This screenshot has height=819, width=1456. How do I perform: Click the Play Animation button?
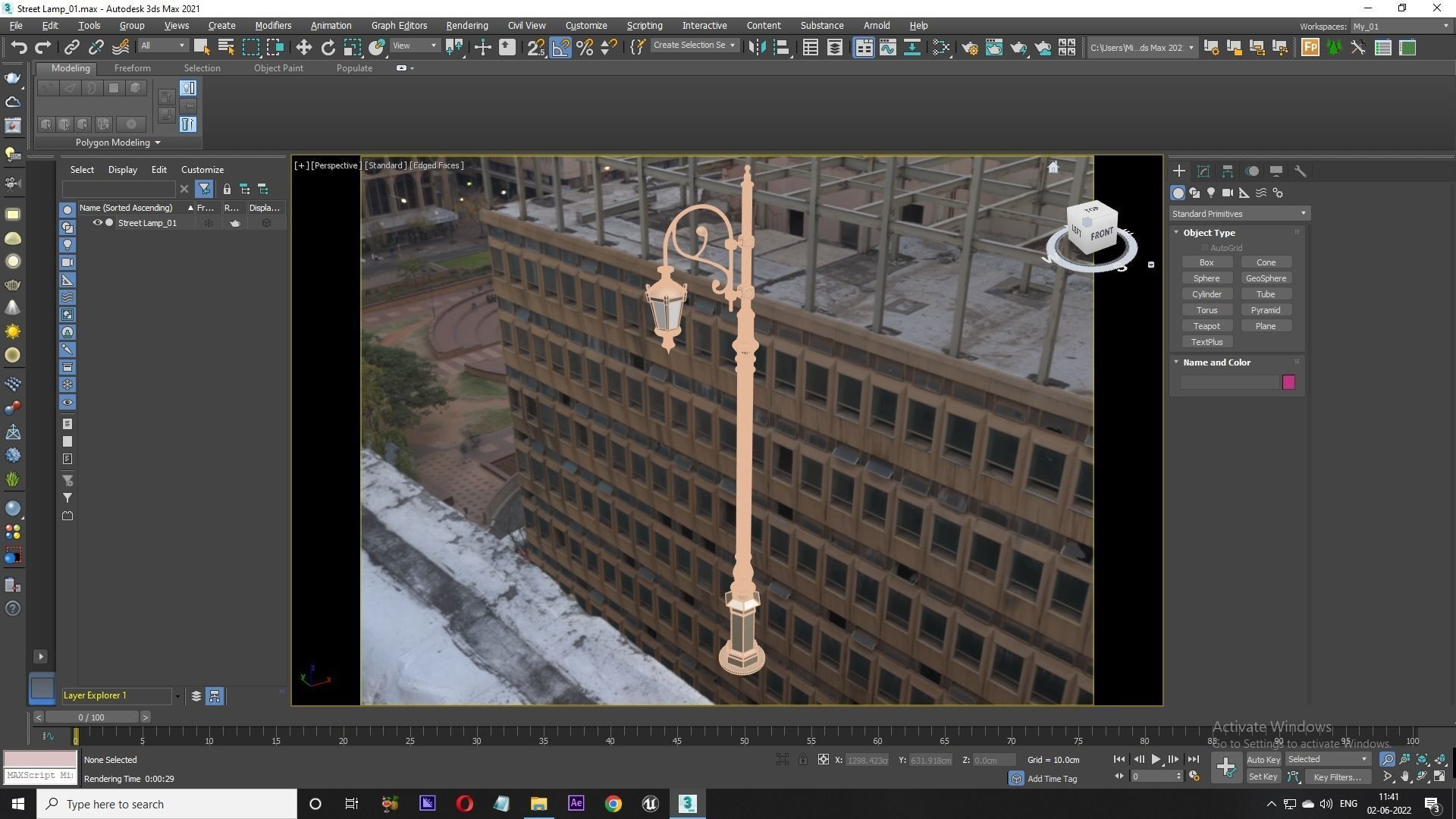pyautogui.click(x=1156, y=759)
